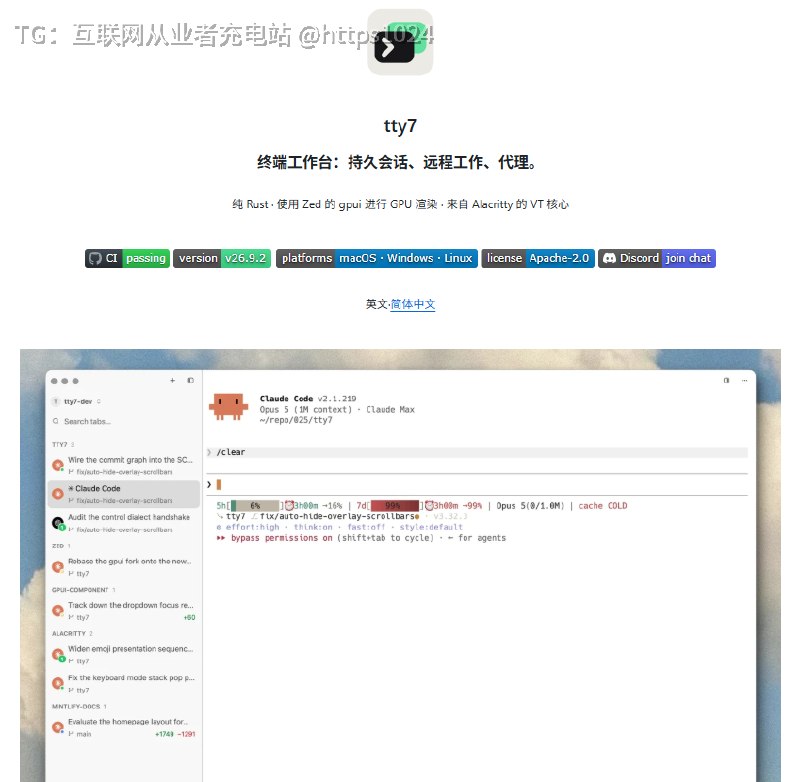Click agent icon of Claude Code row
This screenshot has width=800, height=782.
click(58, 494)
